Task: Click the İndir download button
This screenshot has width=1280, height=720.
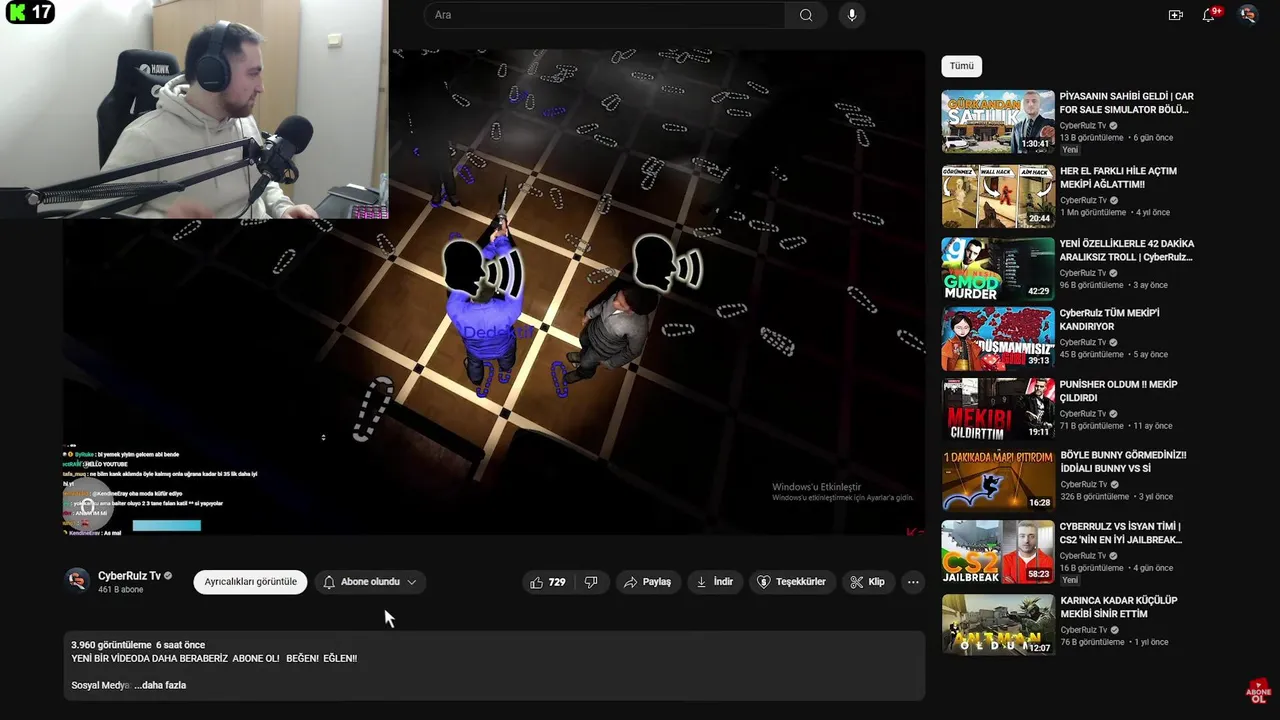Action: click(x=715, y=582)
